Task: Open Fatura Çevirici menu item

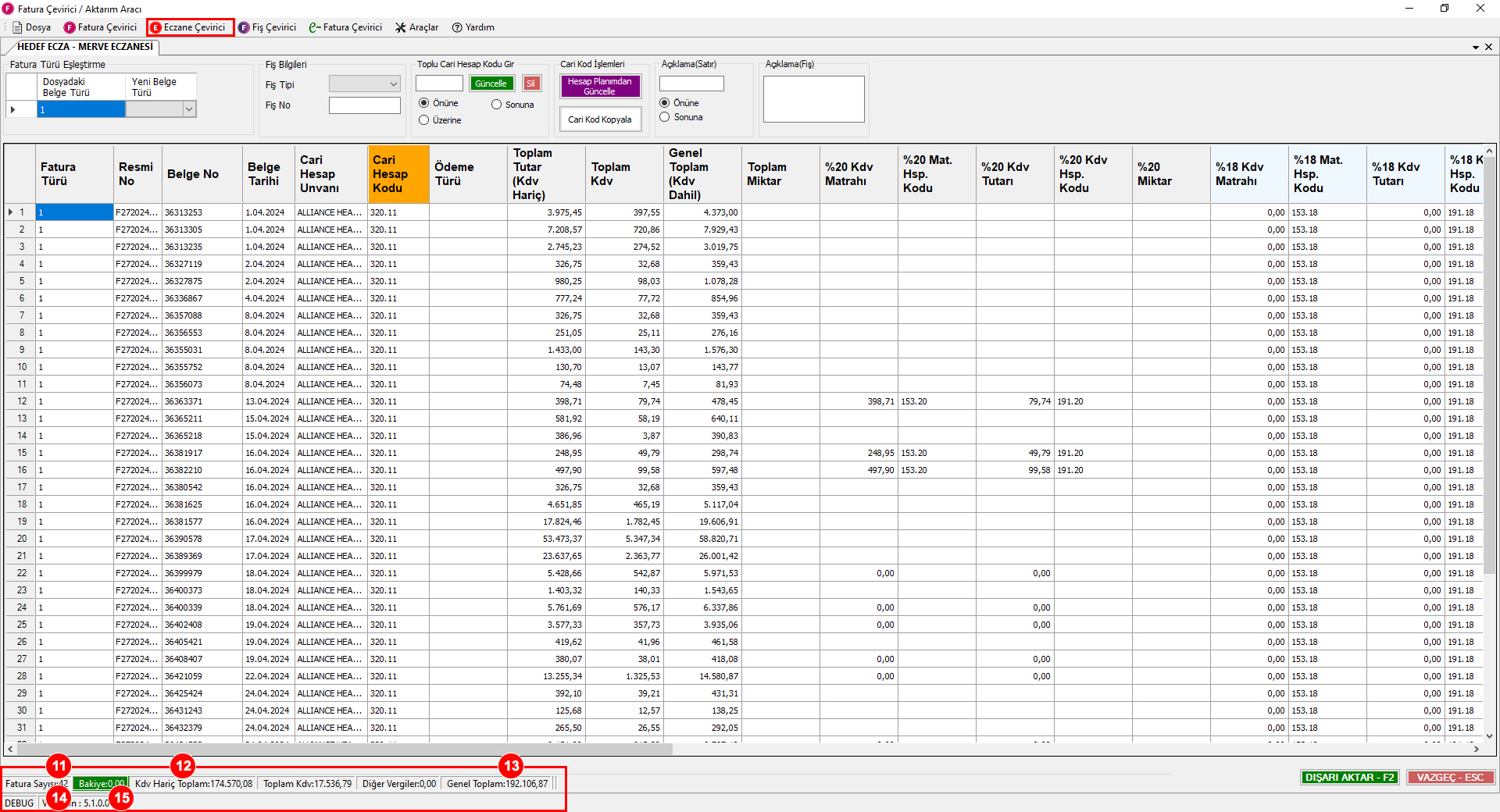Action: coord(101,27)
